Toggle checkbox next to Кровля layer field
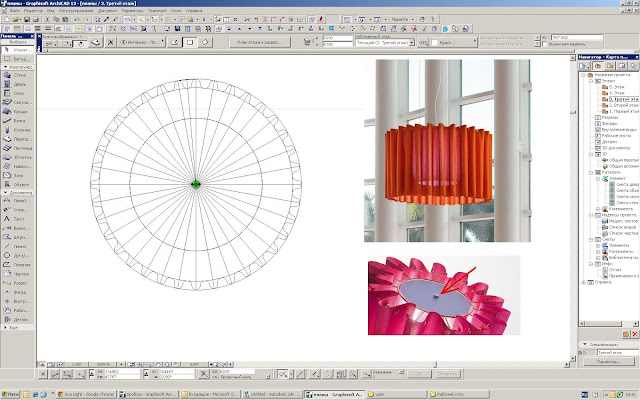 434,42
